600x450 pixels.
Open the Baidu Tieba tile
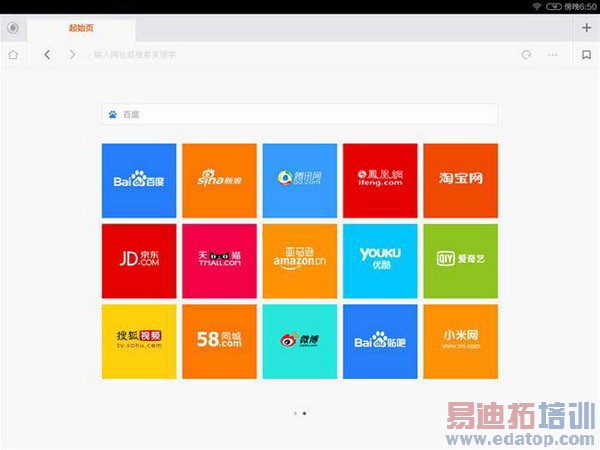point(380,342)
